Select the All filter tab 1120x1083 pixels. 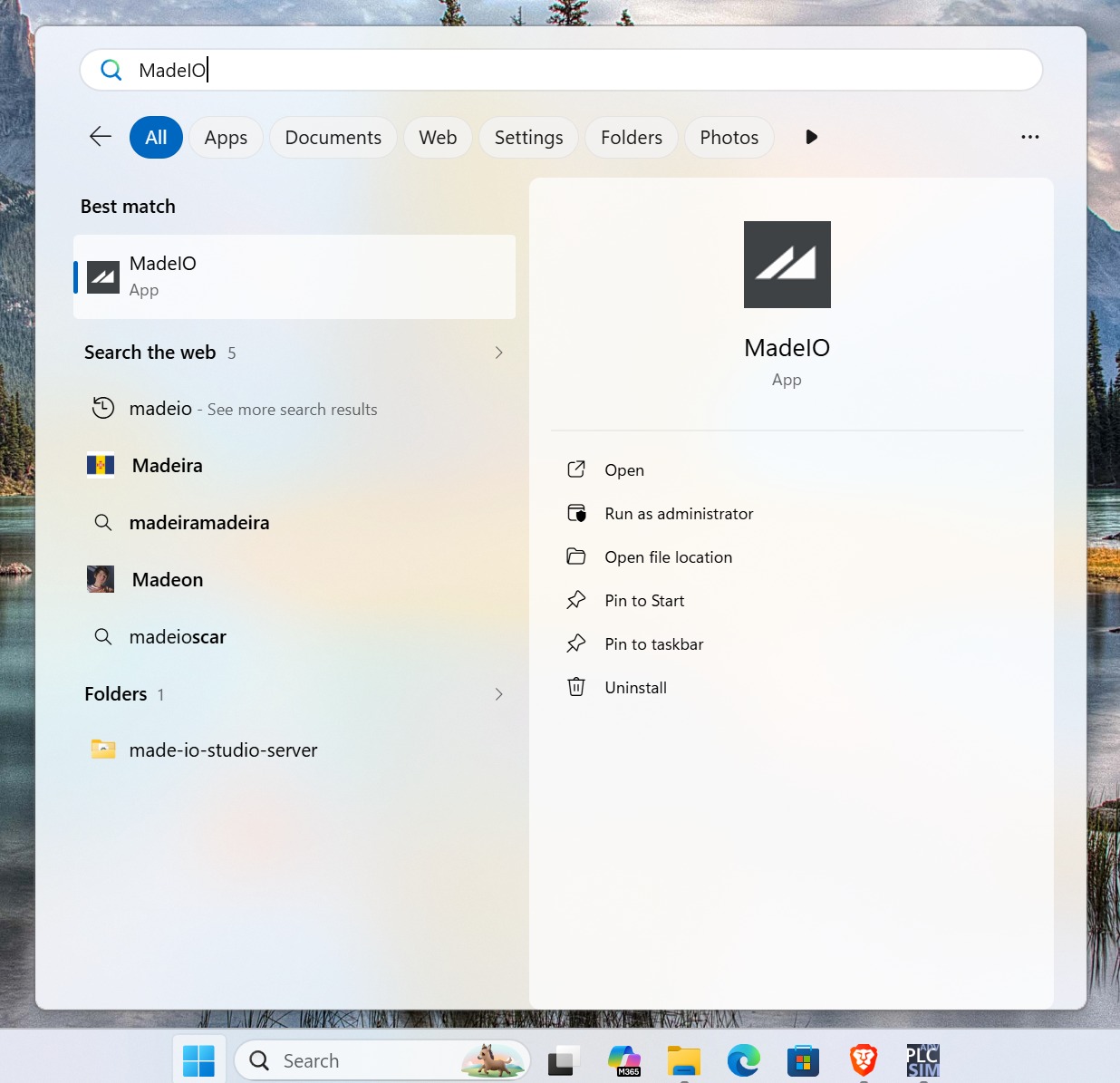[x=156, y=138]
